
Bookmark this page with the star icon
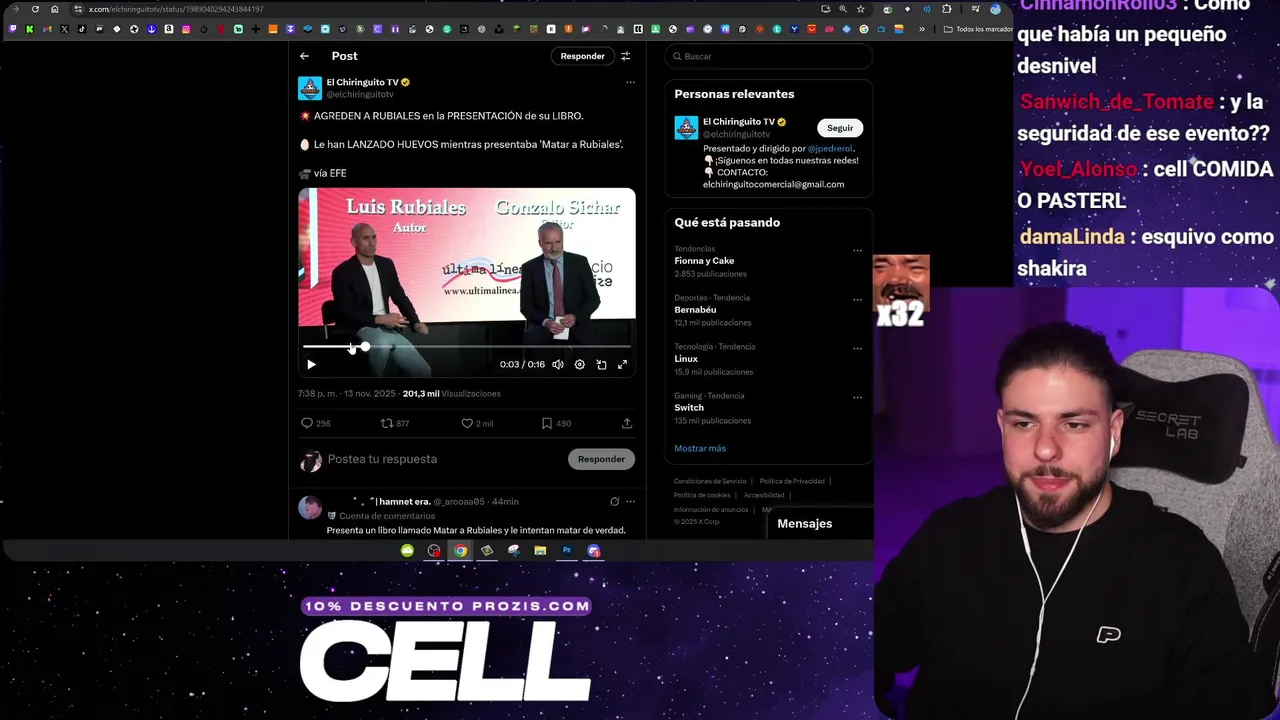pos(860,9)
